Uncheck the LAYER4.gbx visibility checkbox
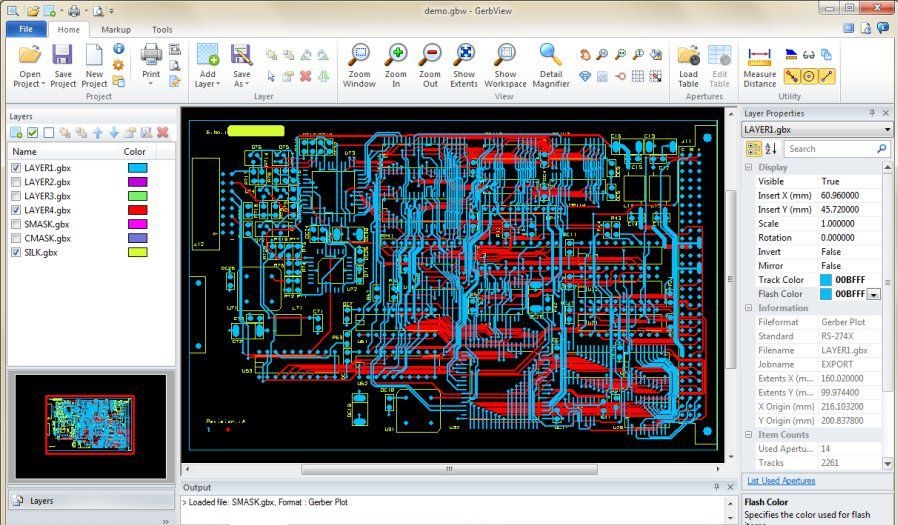The image size is (898, 525). [16, 210]
